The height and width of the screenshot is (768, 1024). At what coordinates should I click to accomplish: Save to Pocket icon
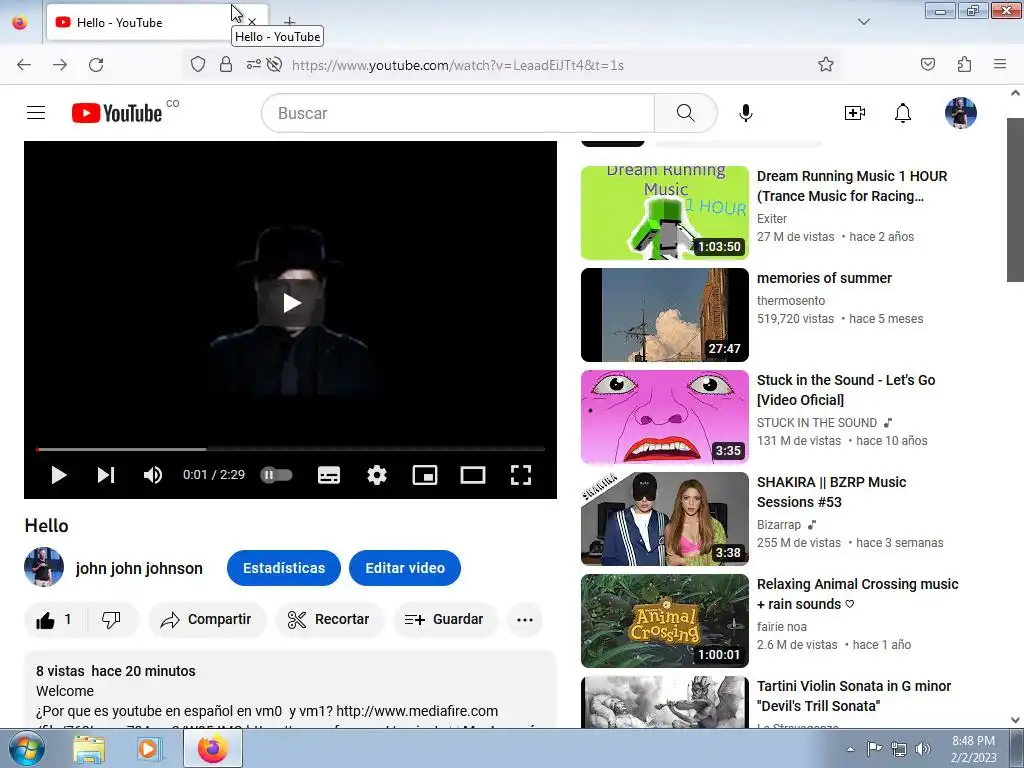pyautogui.click(x=927, y=64)
